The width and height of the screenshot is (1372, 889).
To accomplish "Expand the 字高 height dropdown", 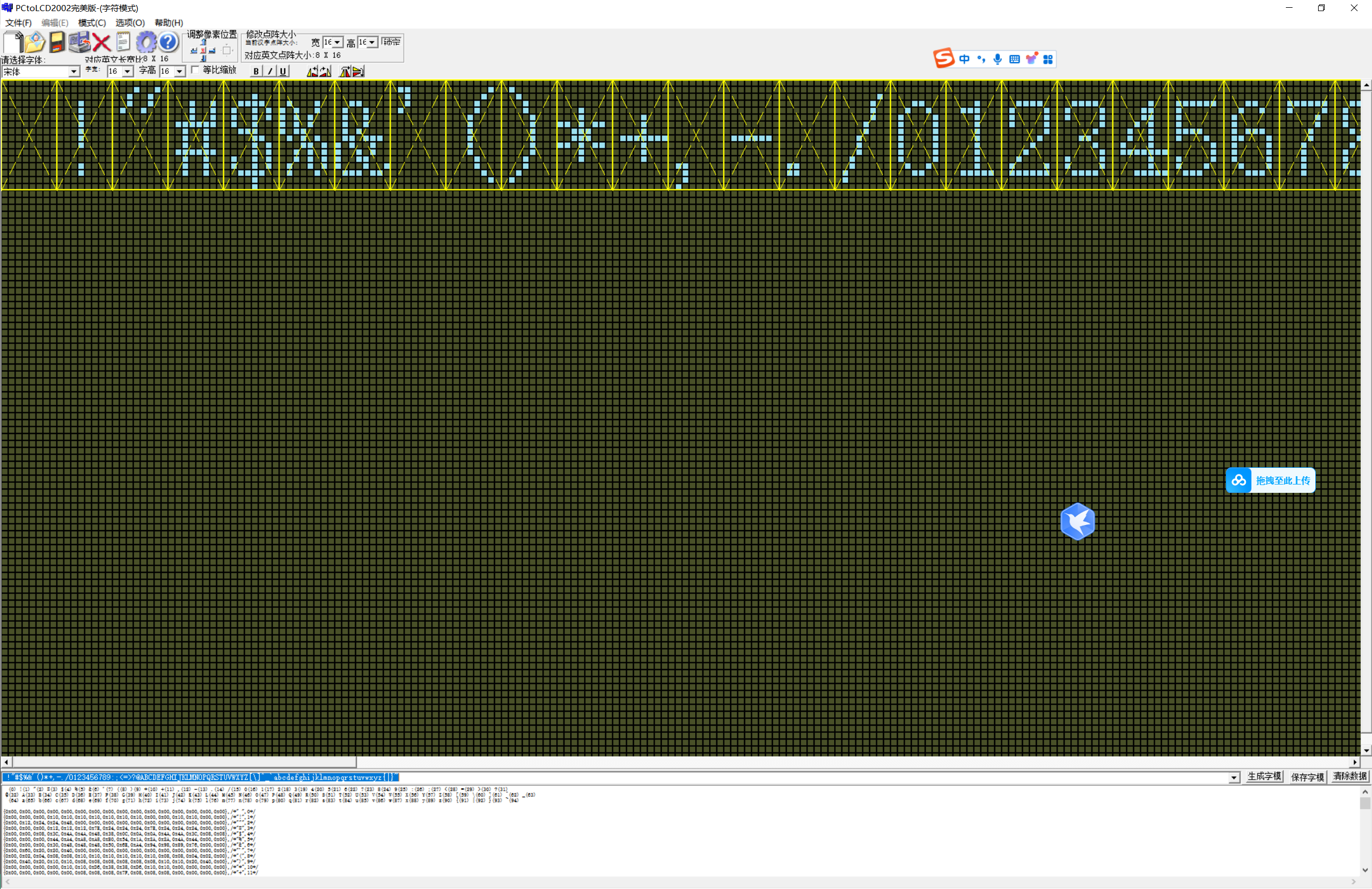I will pyautogui.click(x=179, y=72).
